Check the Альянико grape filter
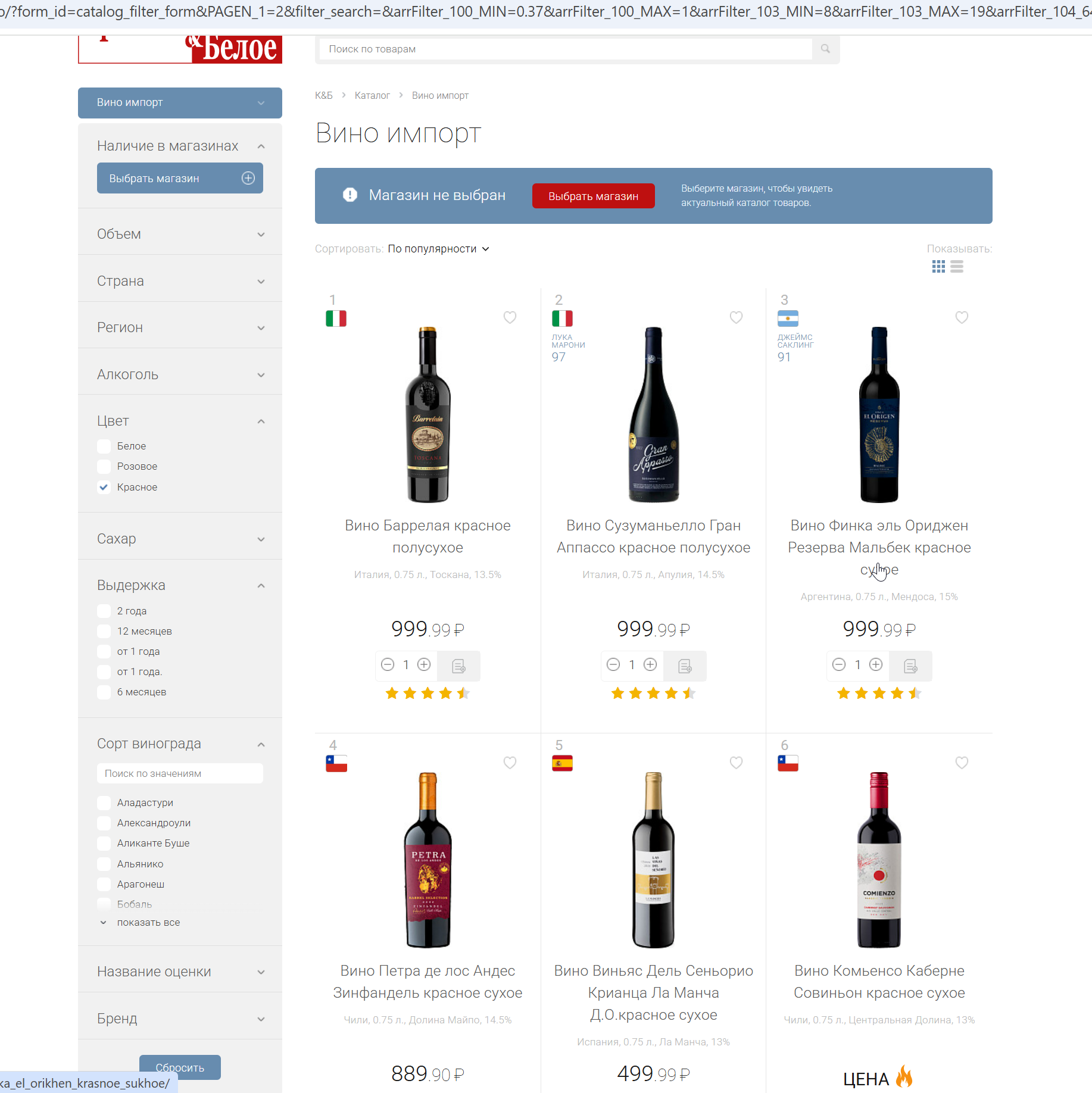1092x1093 pixels. tap(104, 864)
